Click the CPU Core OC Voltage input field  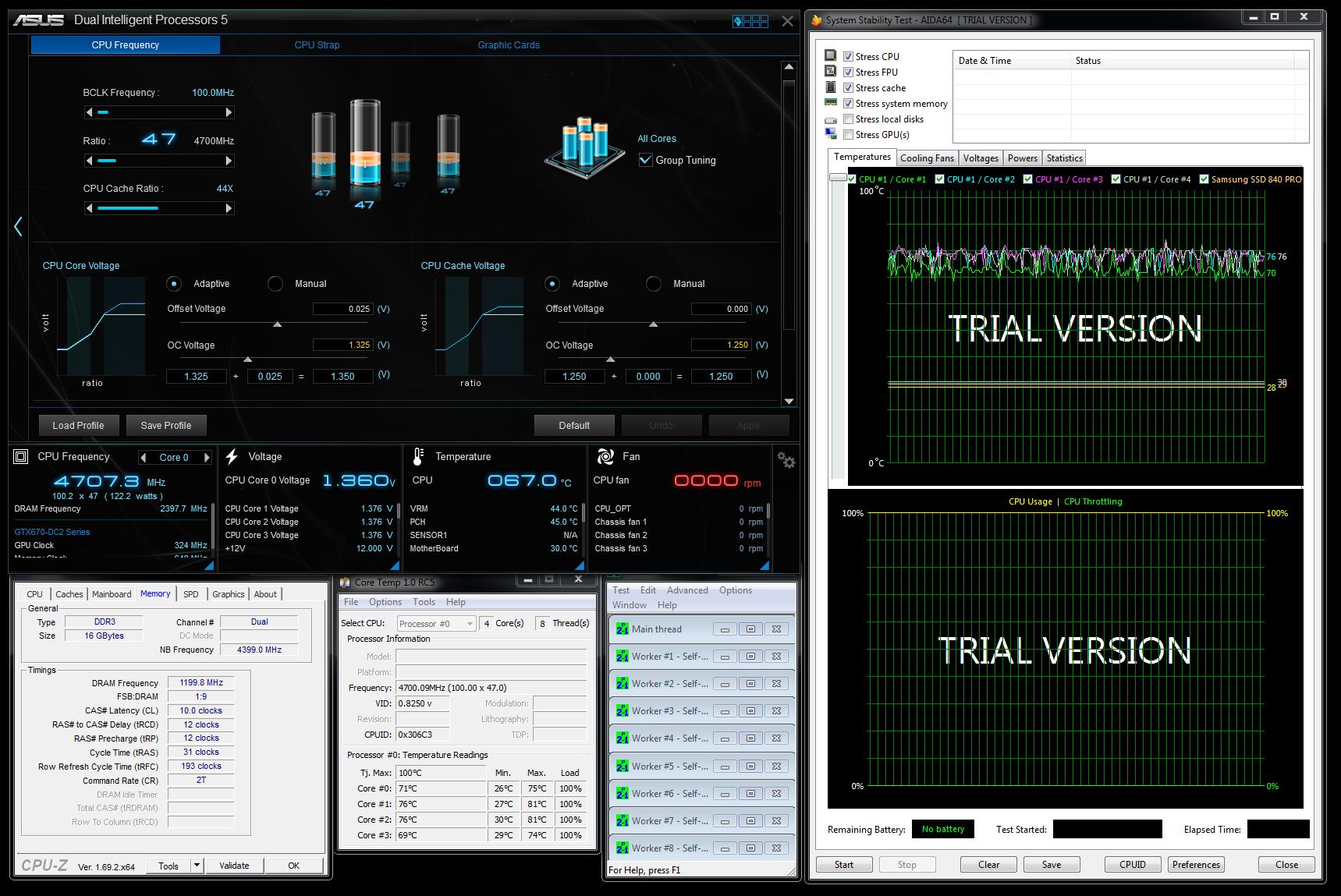coord(342,345)
